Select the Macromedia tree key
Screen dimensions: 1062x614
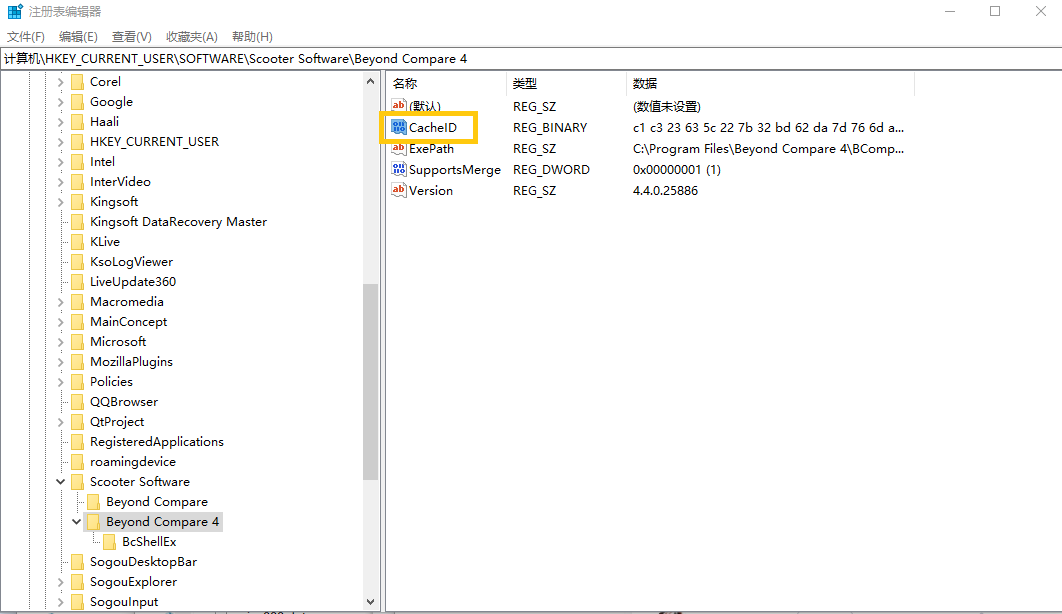click(x=127, y=302)
